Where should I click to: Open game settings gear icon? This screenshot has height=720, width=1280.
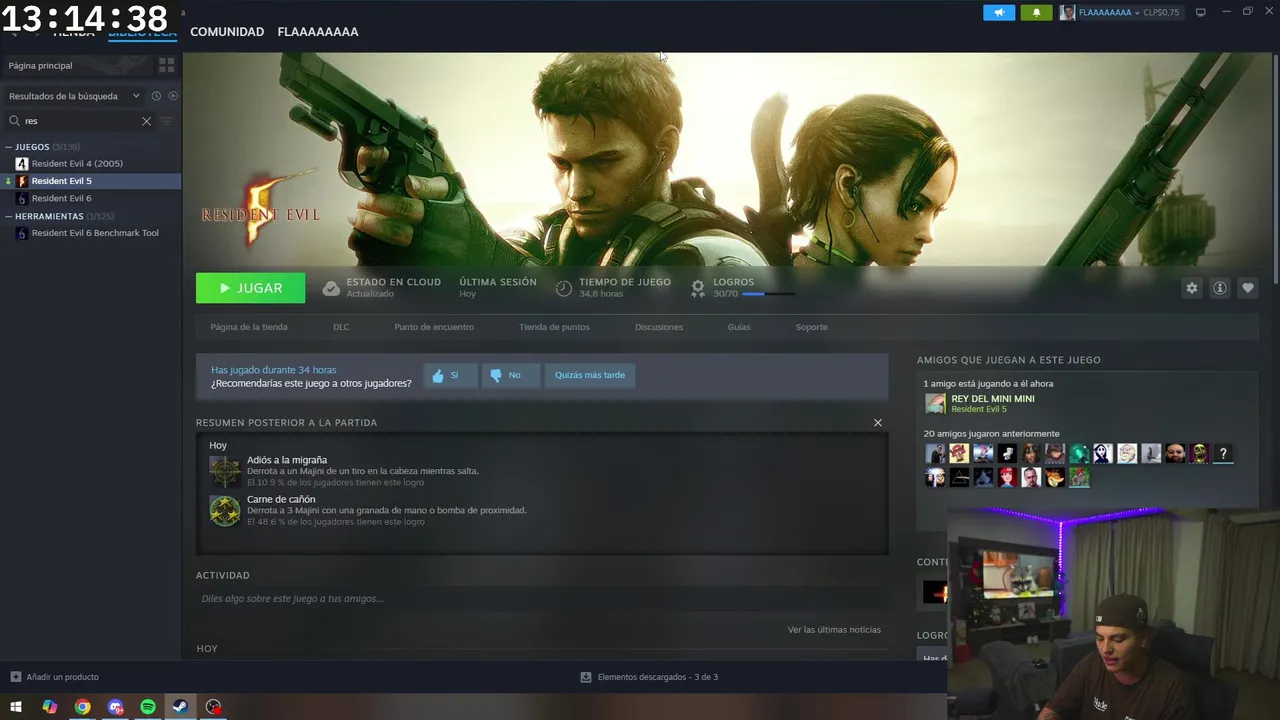click(x=1191, y=288)
